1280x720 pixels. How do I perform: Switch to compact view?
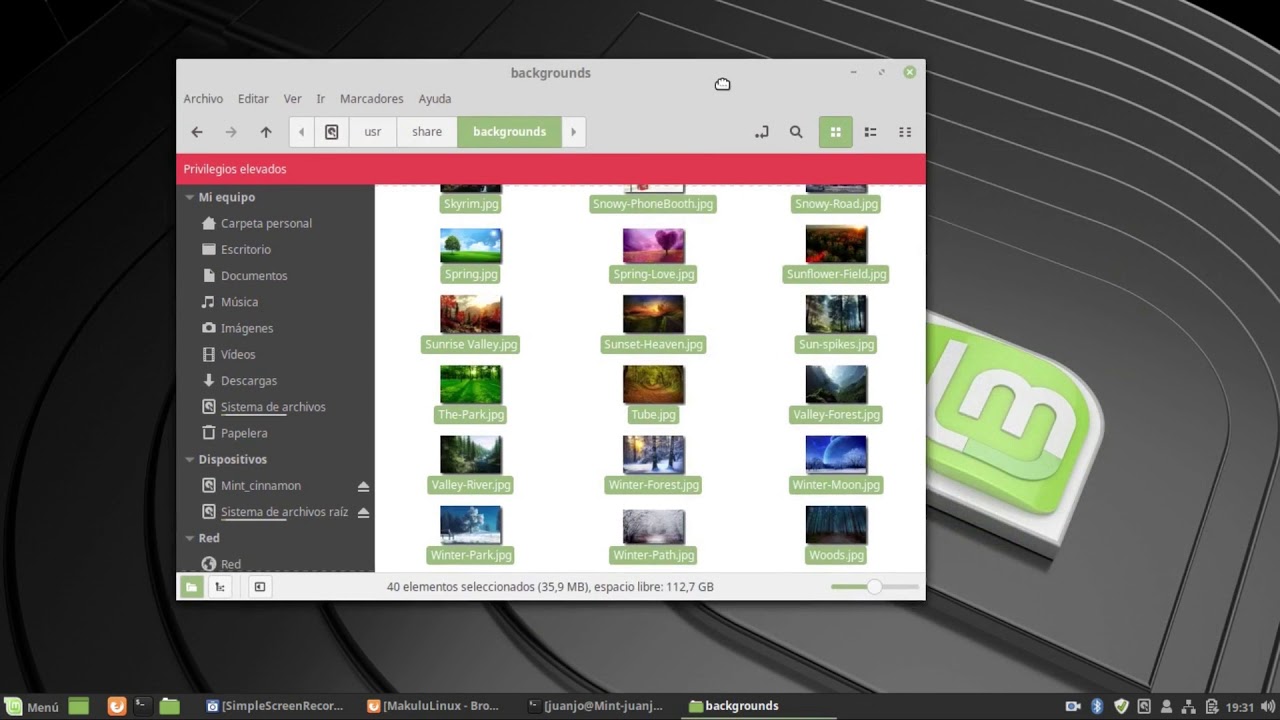tap(905, 132)
